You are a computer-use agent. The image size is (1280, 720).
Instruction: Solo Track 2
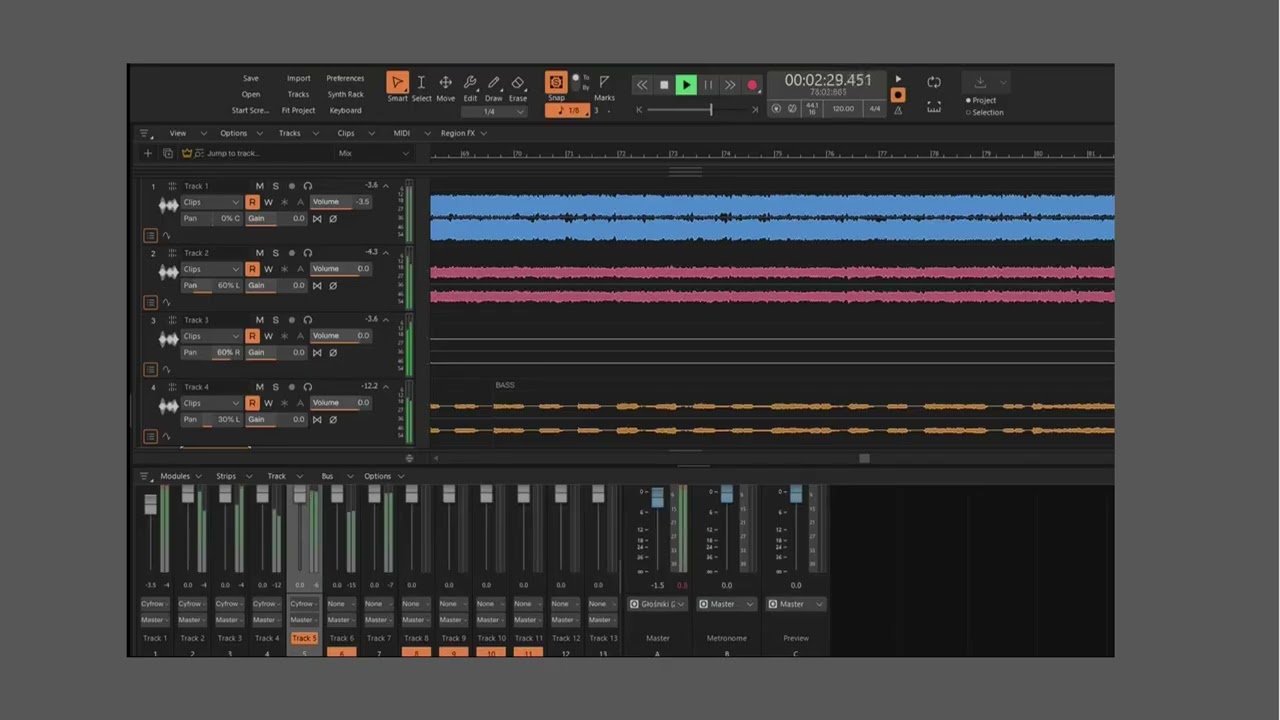pyautogui.click(x=276, y=253)
